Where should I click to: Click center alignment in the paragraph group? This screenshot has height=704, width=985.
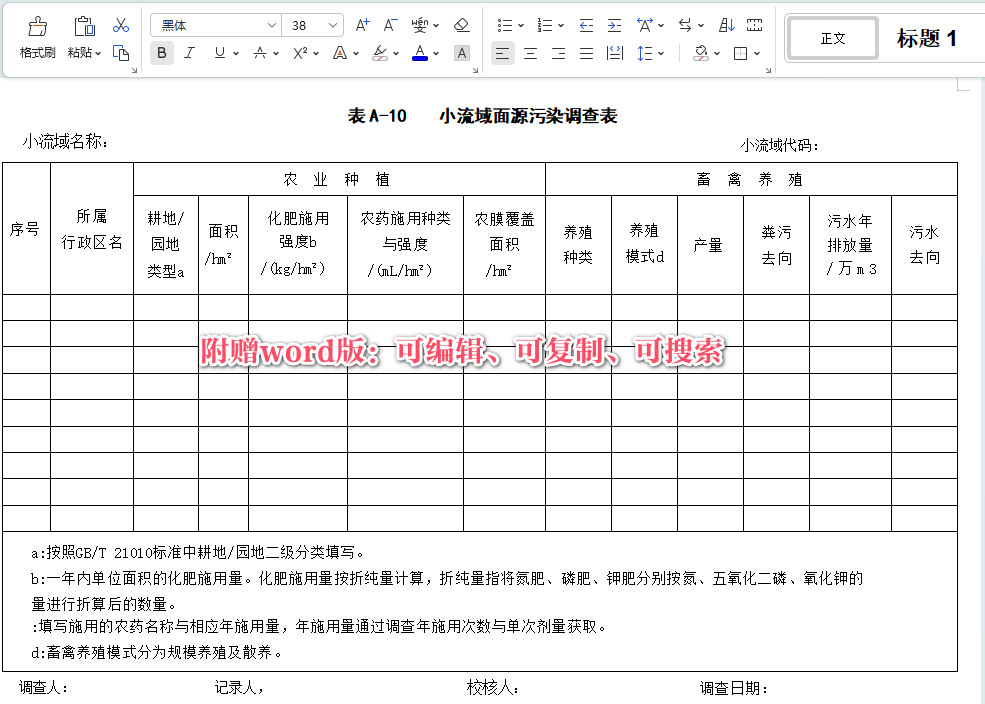point(529,52)
